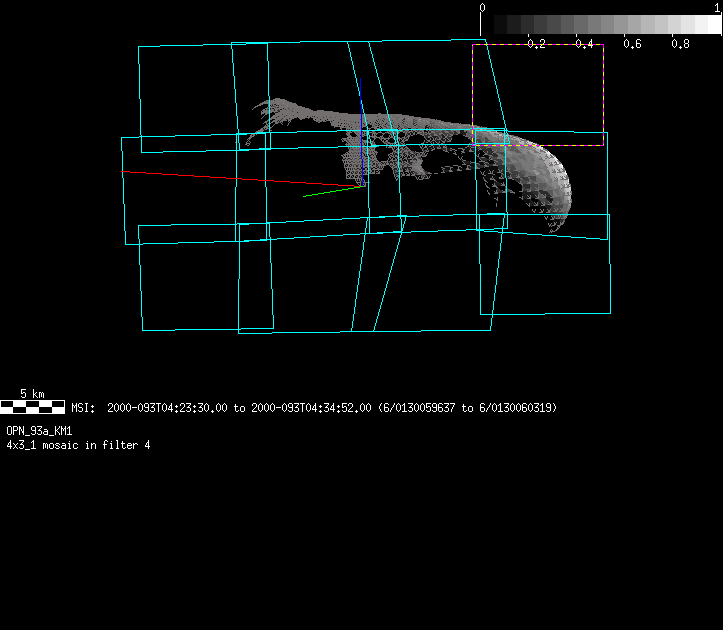Screen dimensions: 723x630
Task: Click the "4x3_1 mosaic in filter 4" text
Action: [78, 444]
